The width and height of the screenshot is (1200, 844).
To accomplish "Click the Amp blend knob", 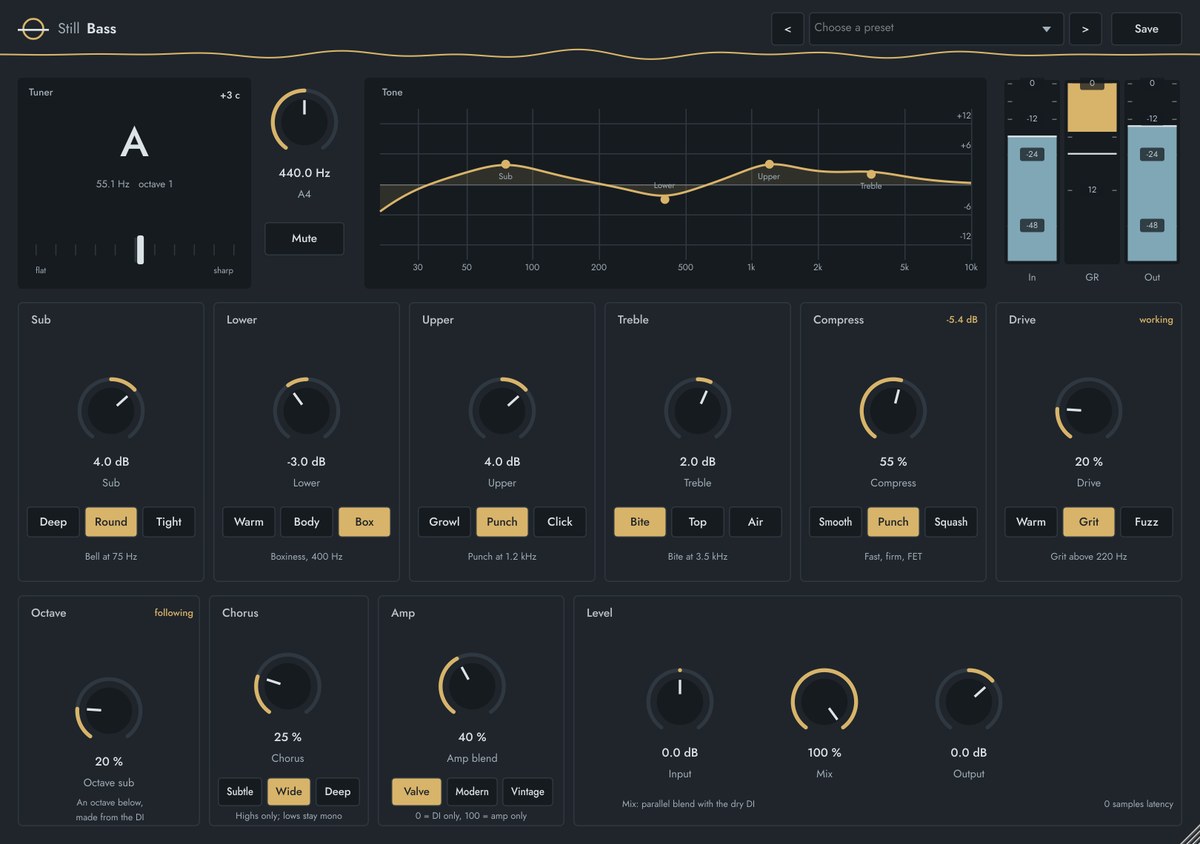I will tap(471, 686).
